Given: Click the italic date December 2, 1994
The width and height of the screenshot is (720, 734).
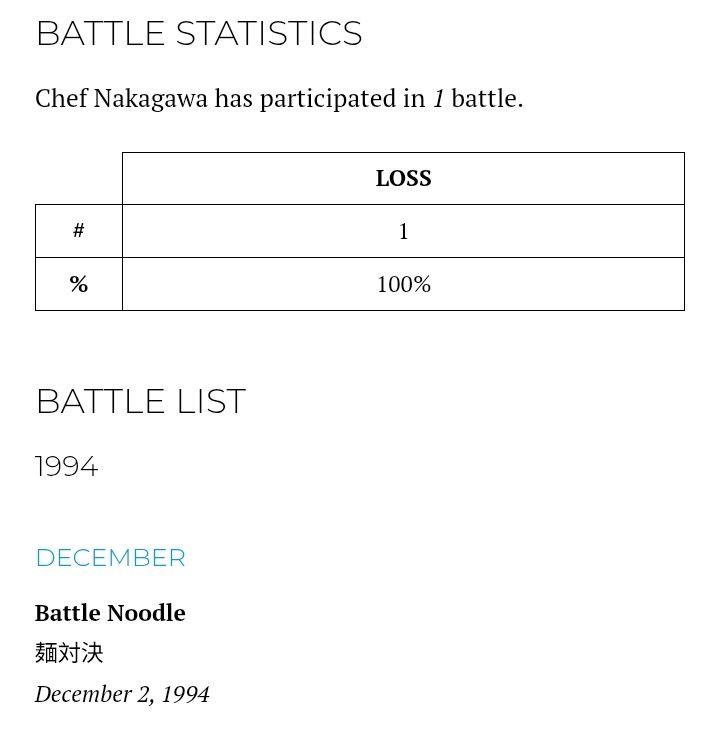Looking at the screenshot, I should point(122,694).
